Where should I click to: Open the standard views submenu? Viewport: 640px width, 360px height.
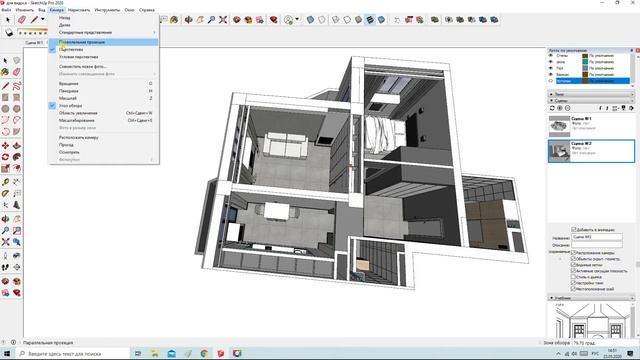coord(104,32)
